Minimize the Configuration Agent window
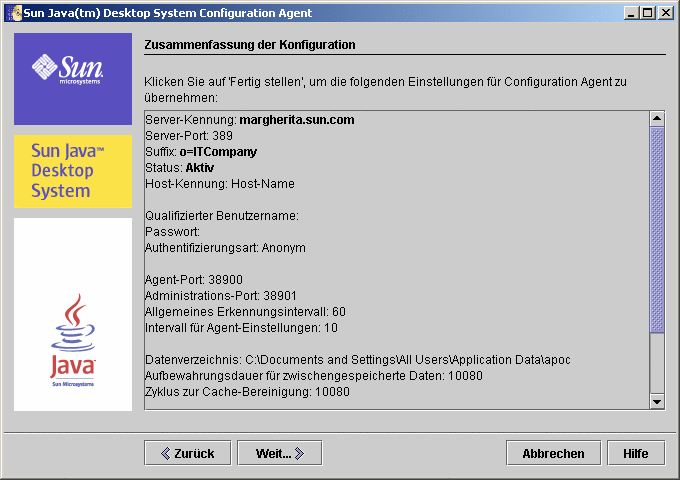The width and height of the screenshot is (680, 480). click(631, 13)
